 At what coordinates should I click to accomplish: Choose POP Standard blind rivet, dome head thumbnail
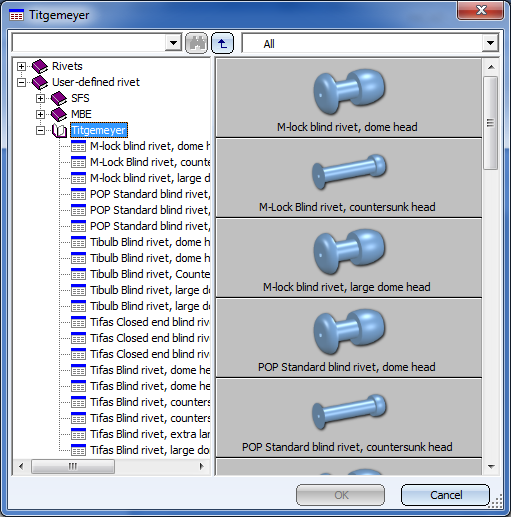click(349, 338)
